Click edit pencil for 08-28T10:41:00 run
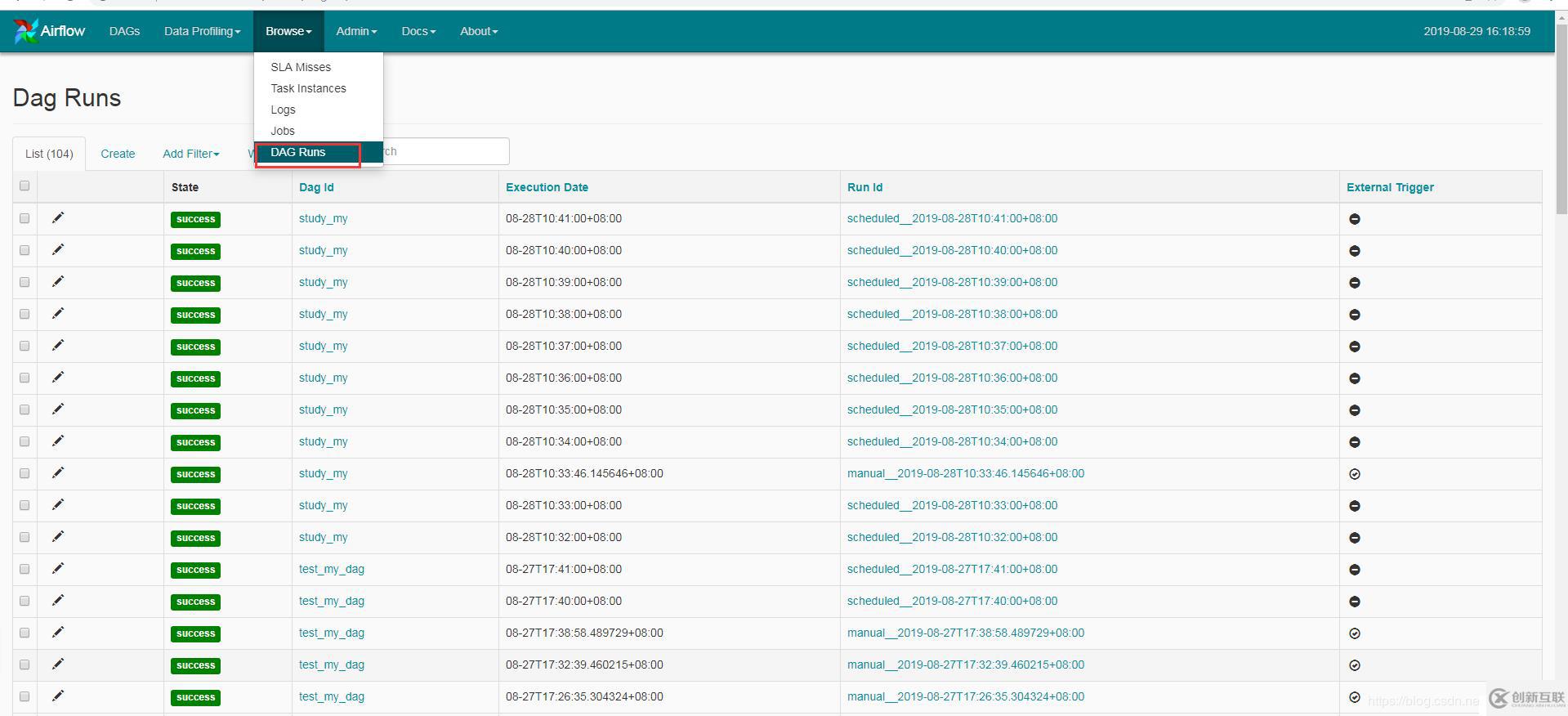This screenshot has height=716, width=1568. coord(58,217)
